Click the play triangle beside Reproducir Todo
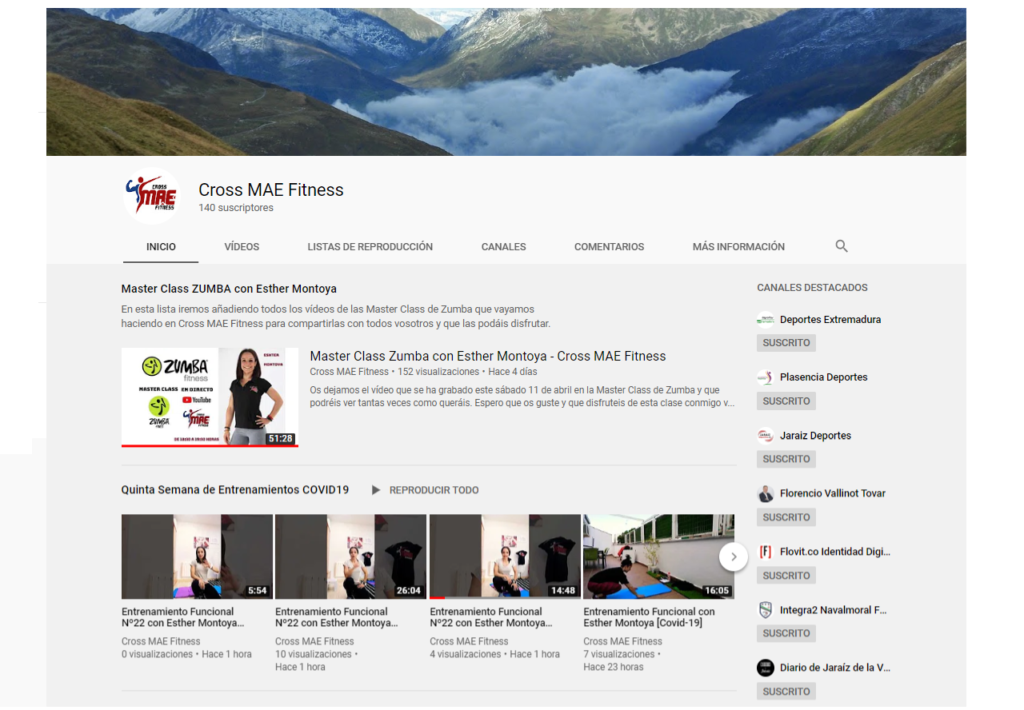This screenshot has width=1024, height=710. pos(376,490)
